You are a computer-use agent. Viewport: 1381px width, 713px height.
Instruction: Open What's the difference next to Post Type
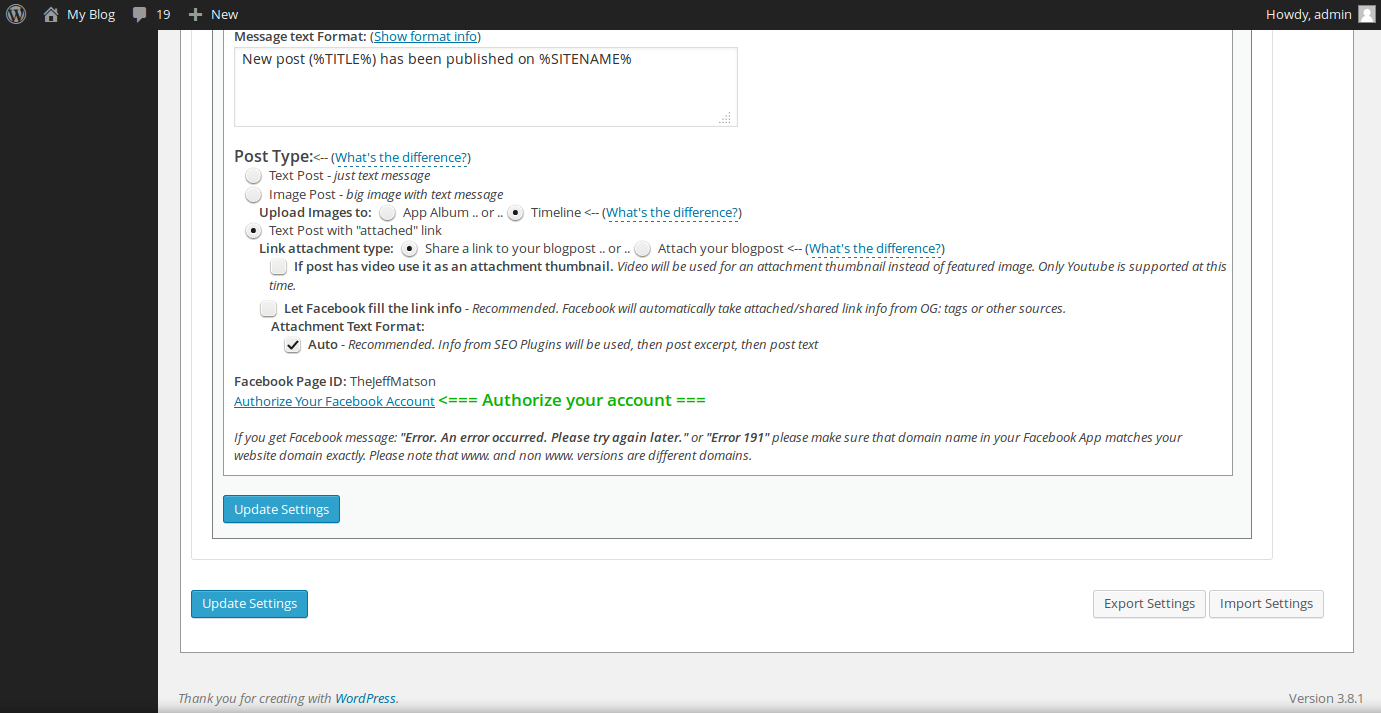(x=401, y=158)
